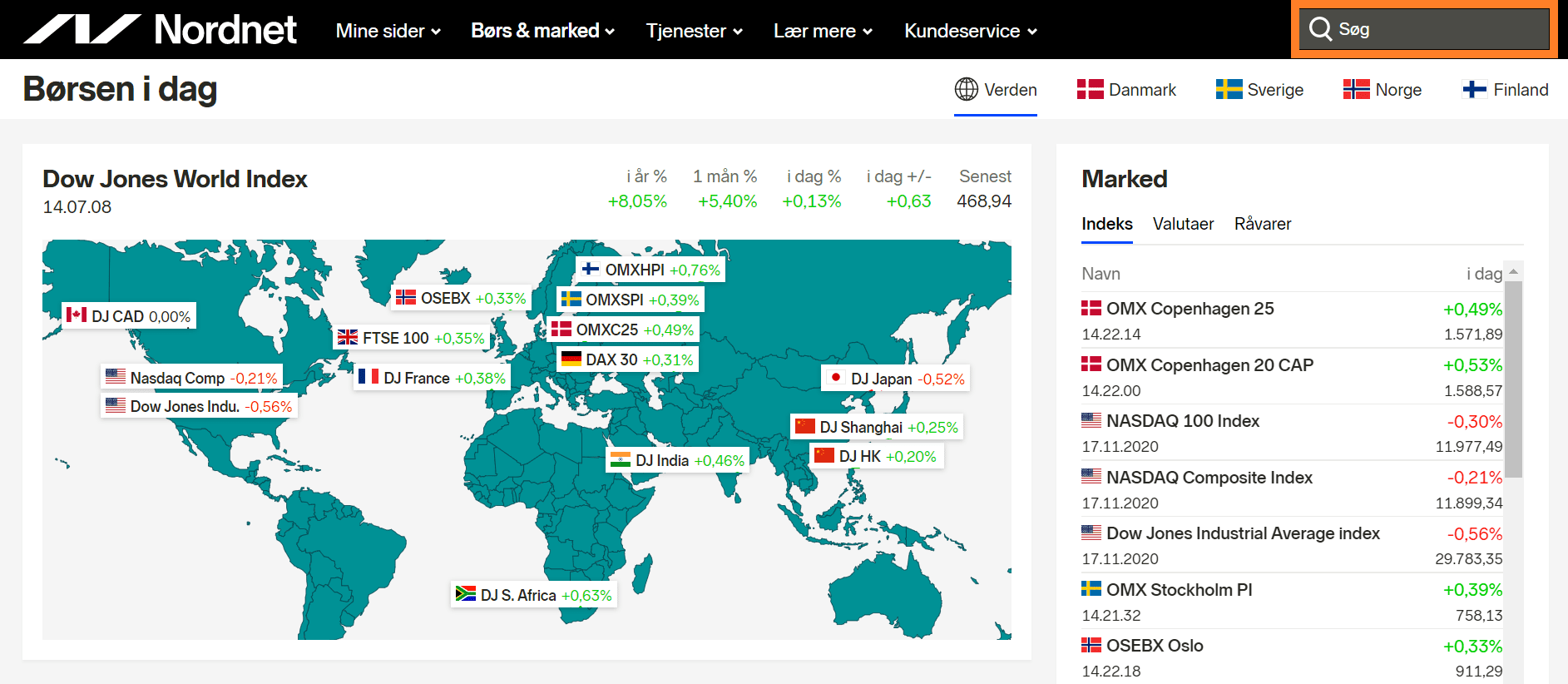Click the value 29.783,35 in the index list

click(x=1469, y=559)
